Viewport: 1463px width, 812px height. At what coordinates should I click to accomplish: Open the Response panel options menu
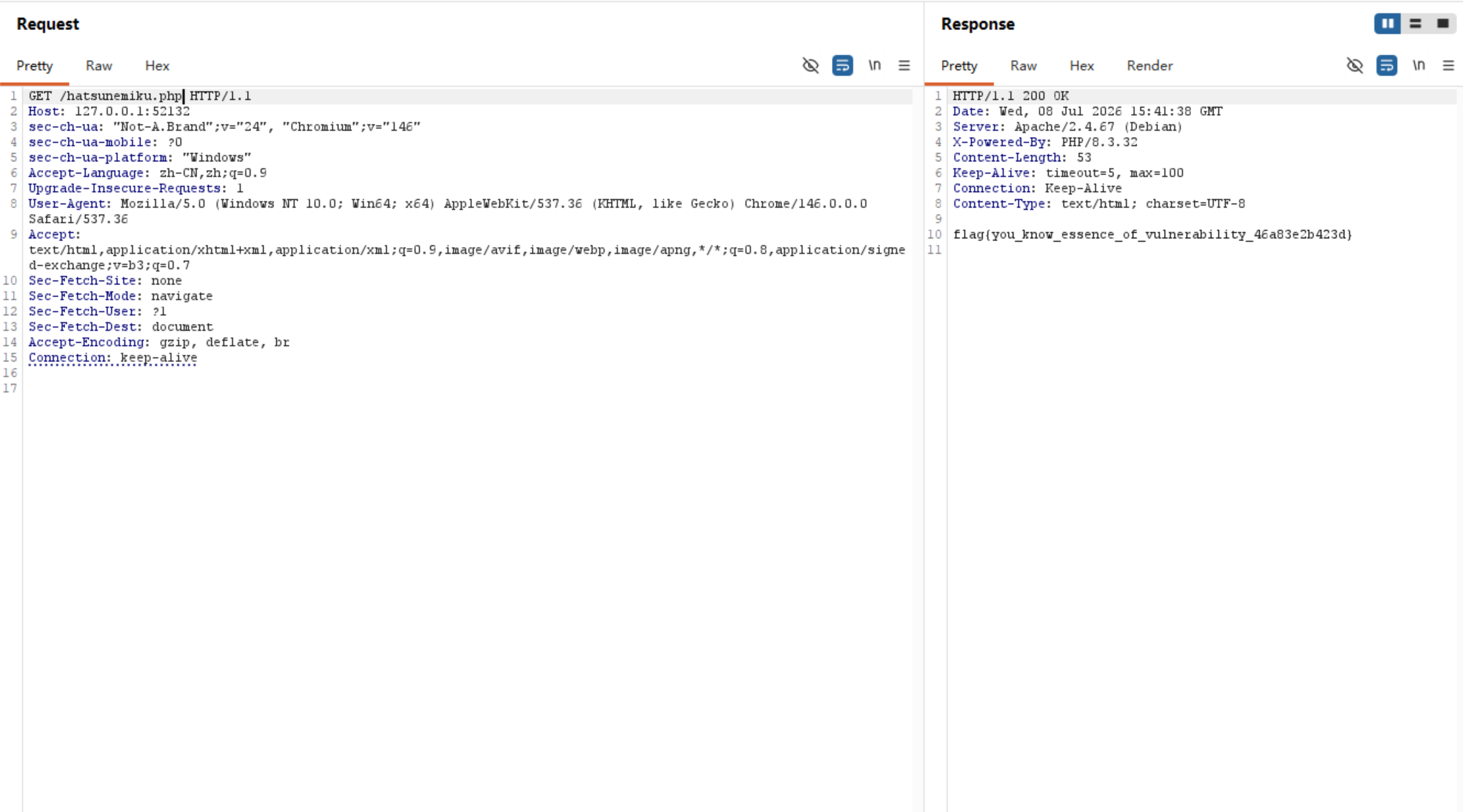point(1448,66)
